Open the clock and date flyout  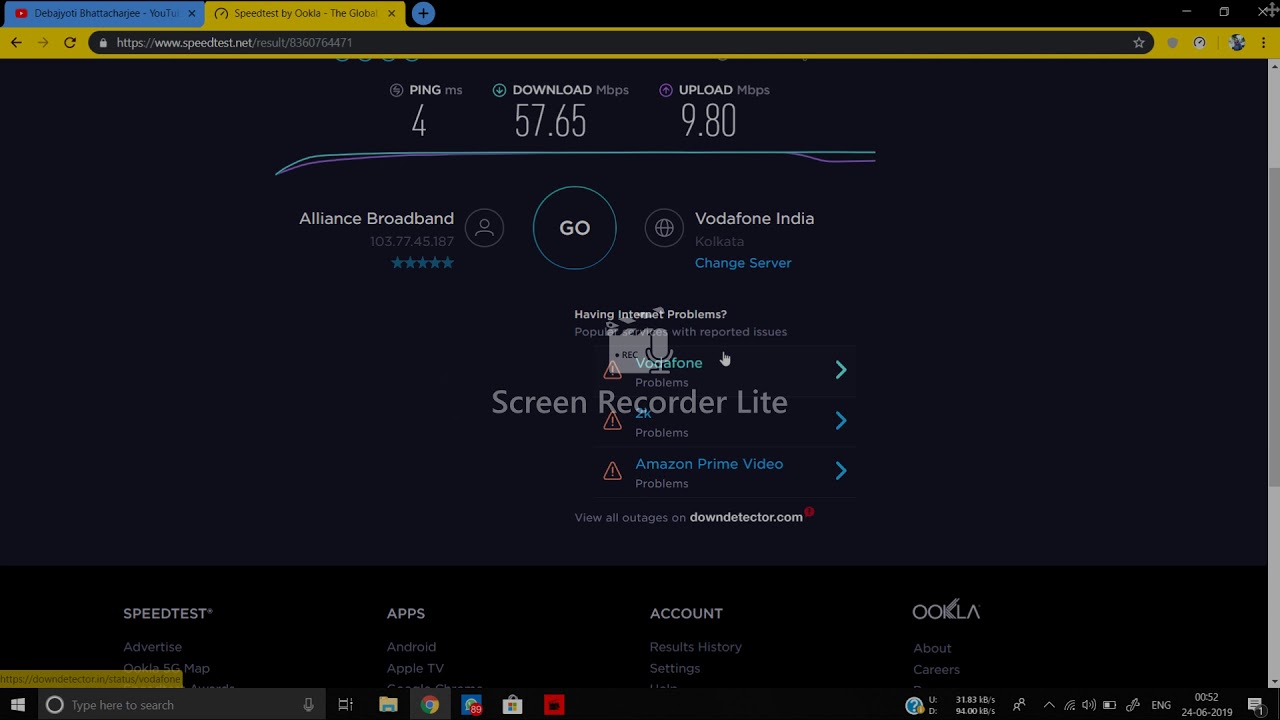click(1206, 705)
